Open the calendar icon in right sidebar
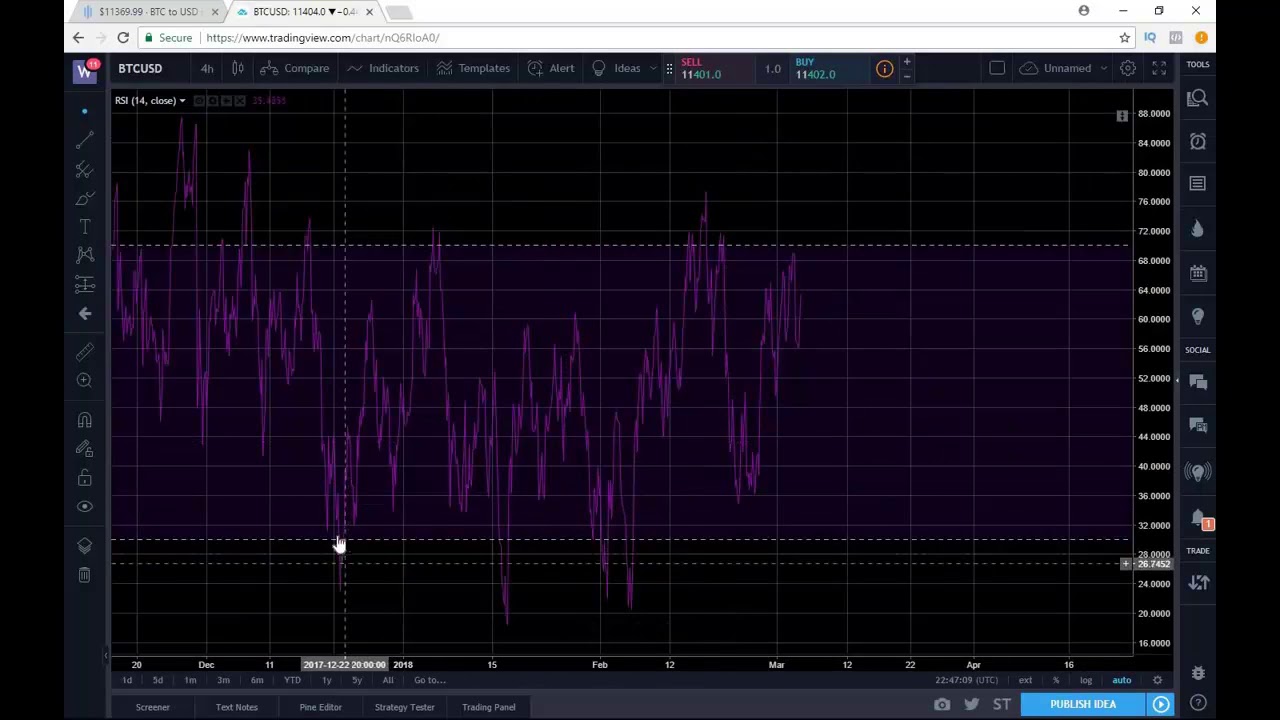1280x720 pixels. pyautogui.click(x=1198, y=273)
